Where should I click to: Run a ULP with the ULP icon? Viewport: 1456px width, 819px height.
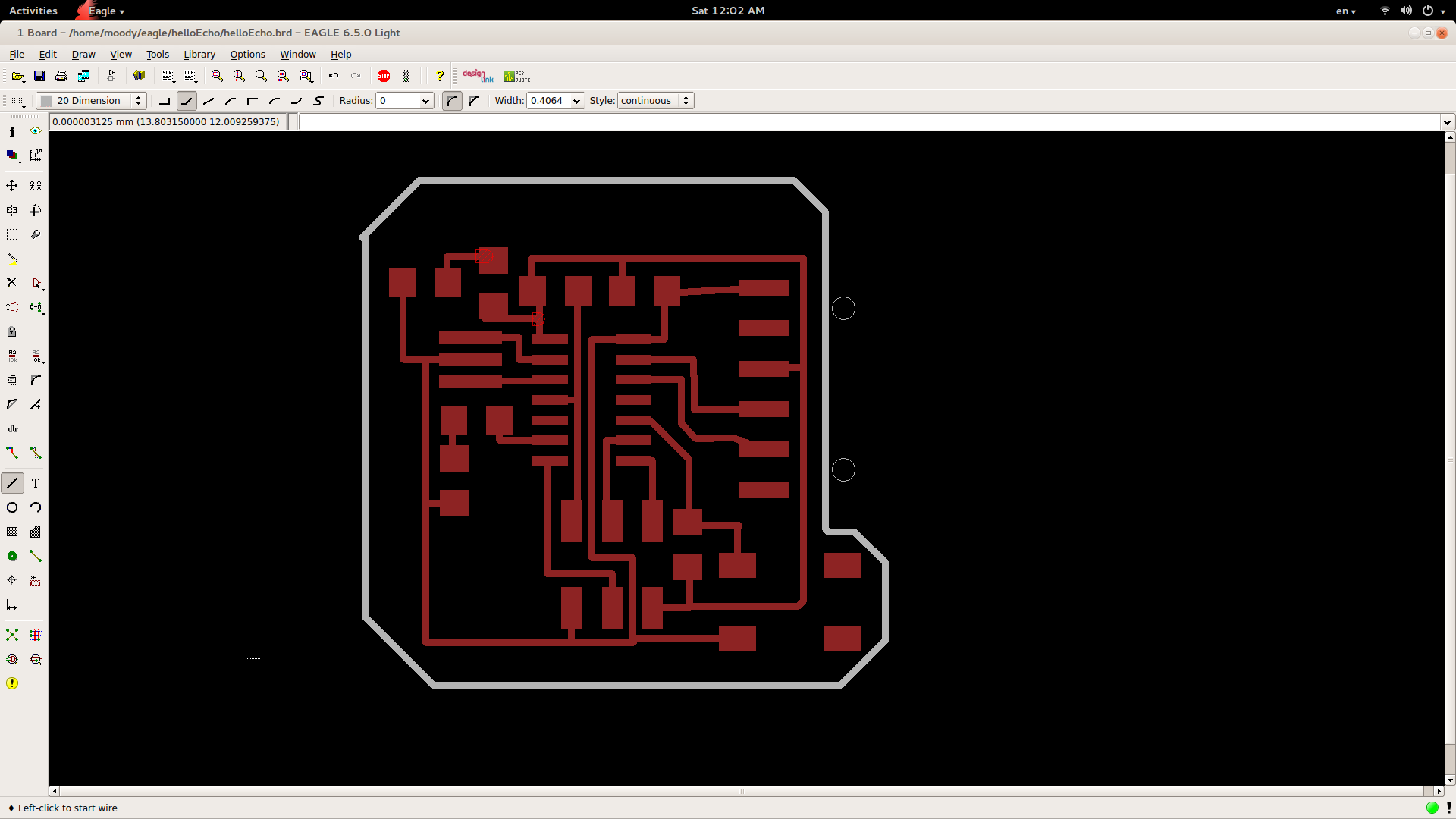click(x=190, y=76)
